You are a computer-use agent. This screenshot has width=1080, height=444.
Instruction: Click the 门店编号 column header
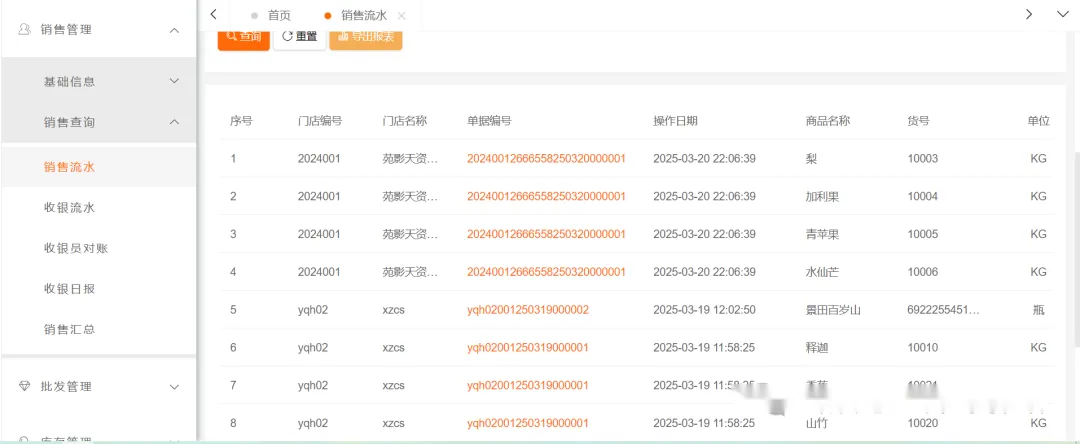coord(320,120)
